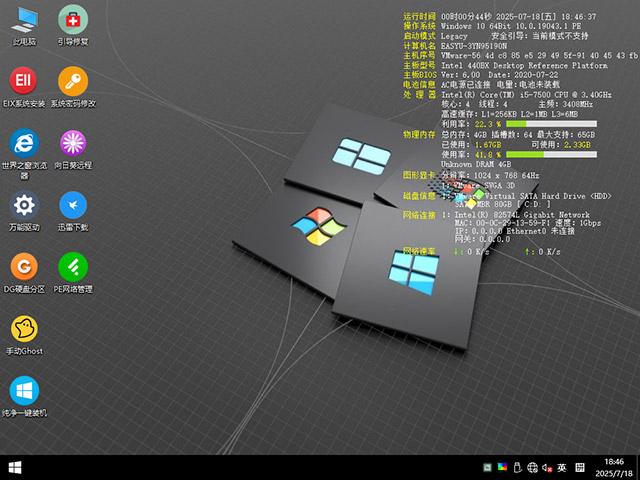Viewport: 640px width, 480px height.
Task: Click the "Intel(R) 82574L Gigabit Network" line
Action: (522, 215)
